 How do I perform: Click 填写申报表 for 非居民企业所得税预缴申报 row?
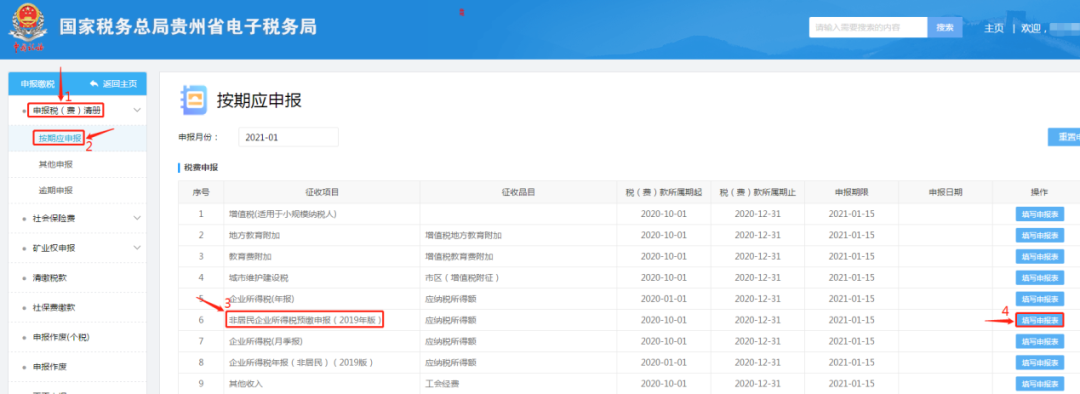point(1039,320)
